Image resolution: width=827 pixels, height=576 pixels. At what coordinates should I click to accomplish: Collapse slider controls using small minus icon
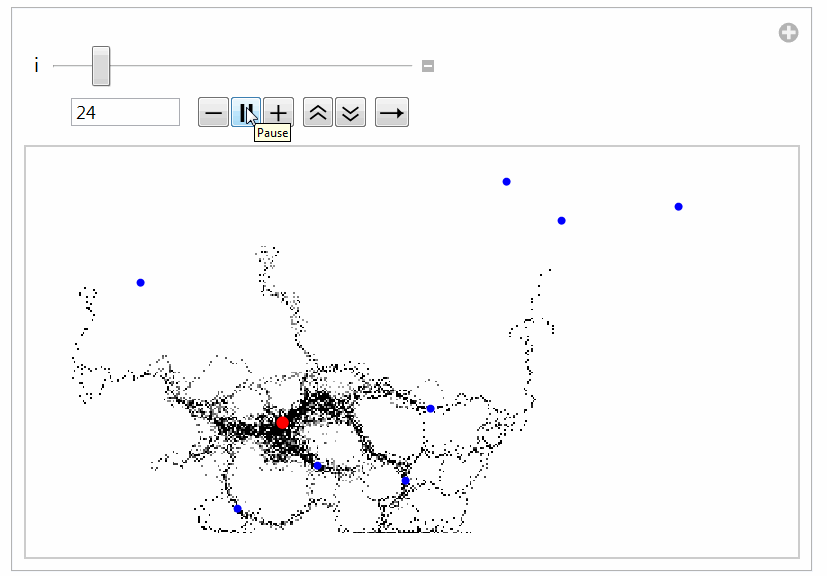click(428, 67)
